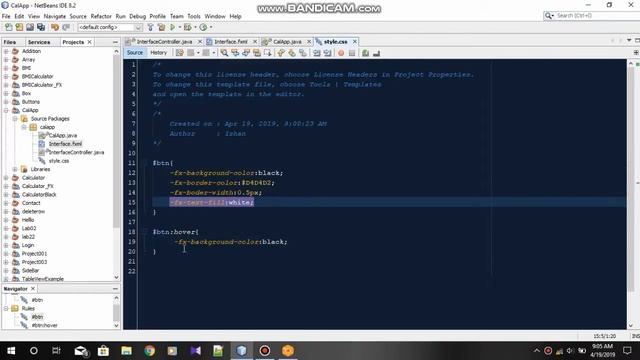This screenshot has height=360, width=640.
Task: Click the Profile Project toolbar icon
Action: [x=203, y=27]
